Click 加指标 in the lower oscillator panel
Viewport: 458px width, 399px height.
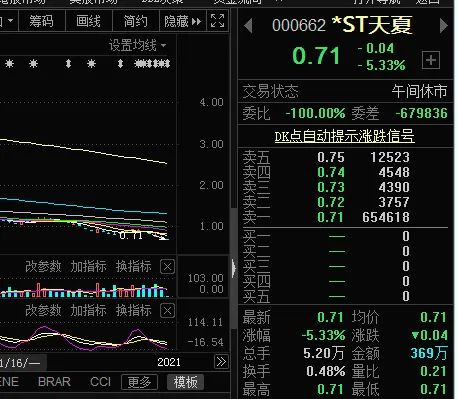(x=88, y=310)
